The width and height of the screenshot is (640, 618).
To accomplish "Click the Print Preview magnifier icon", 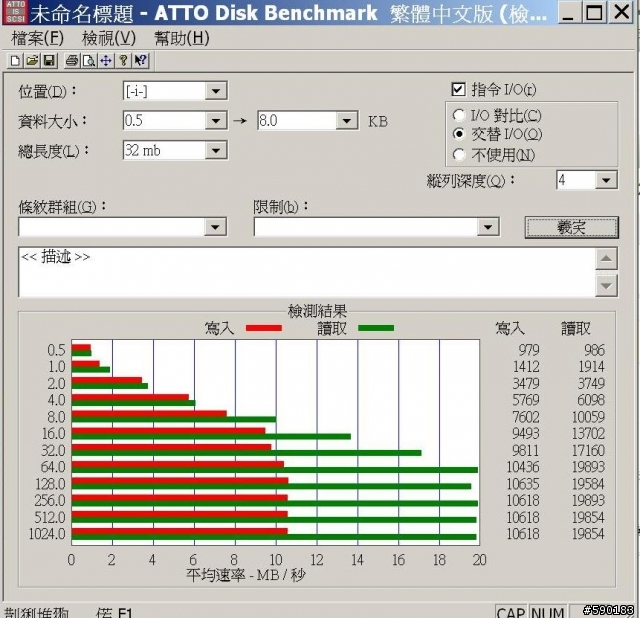I will coord(89,61).
